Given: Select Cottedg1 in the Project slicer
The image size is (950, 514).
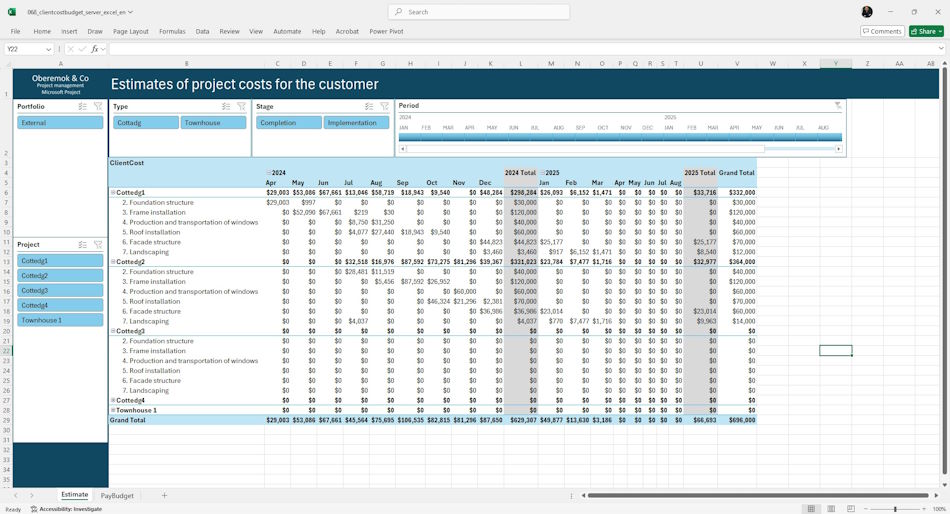Looking at the screenshot, I should [x=60, y=261].
